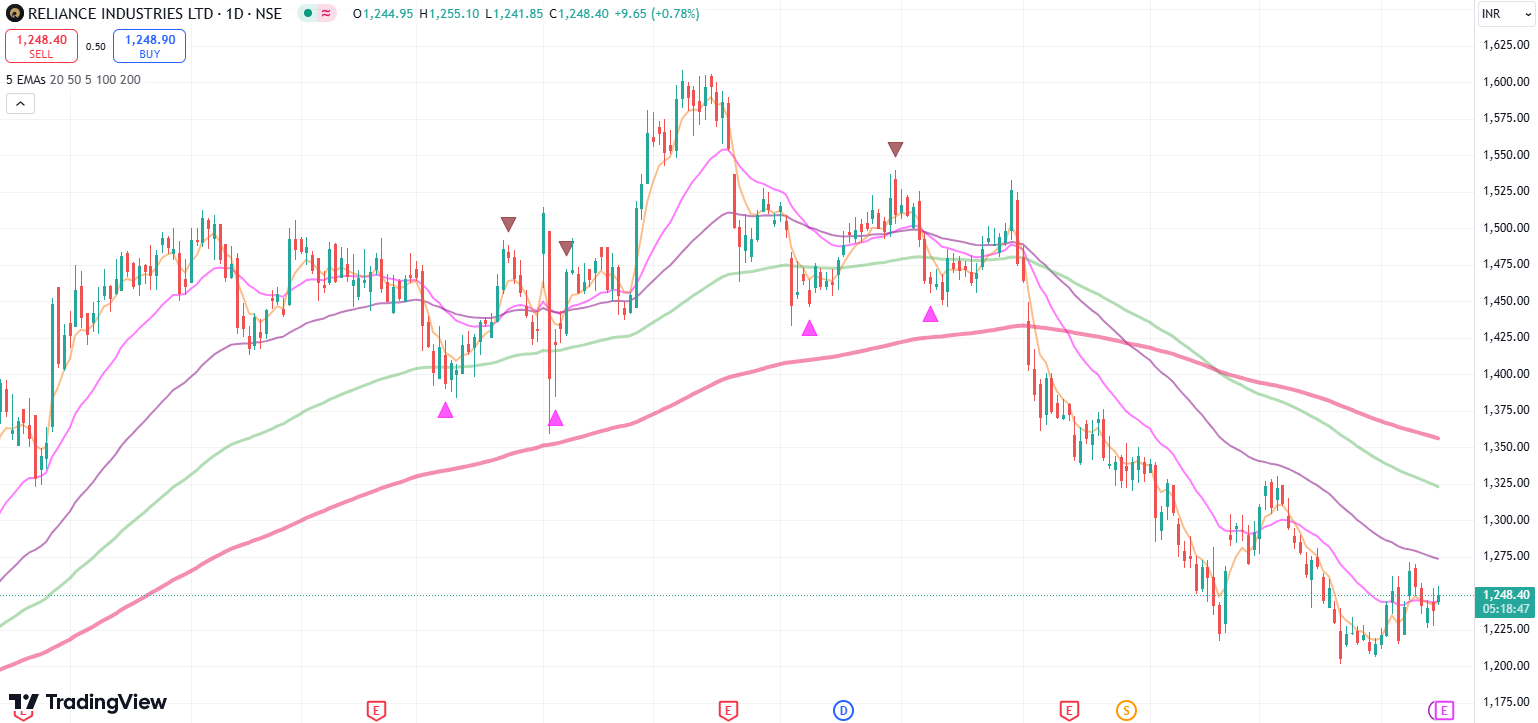
Task: Click price axis label 1,200.00
Action: (1504, 666)
